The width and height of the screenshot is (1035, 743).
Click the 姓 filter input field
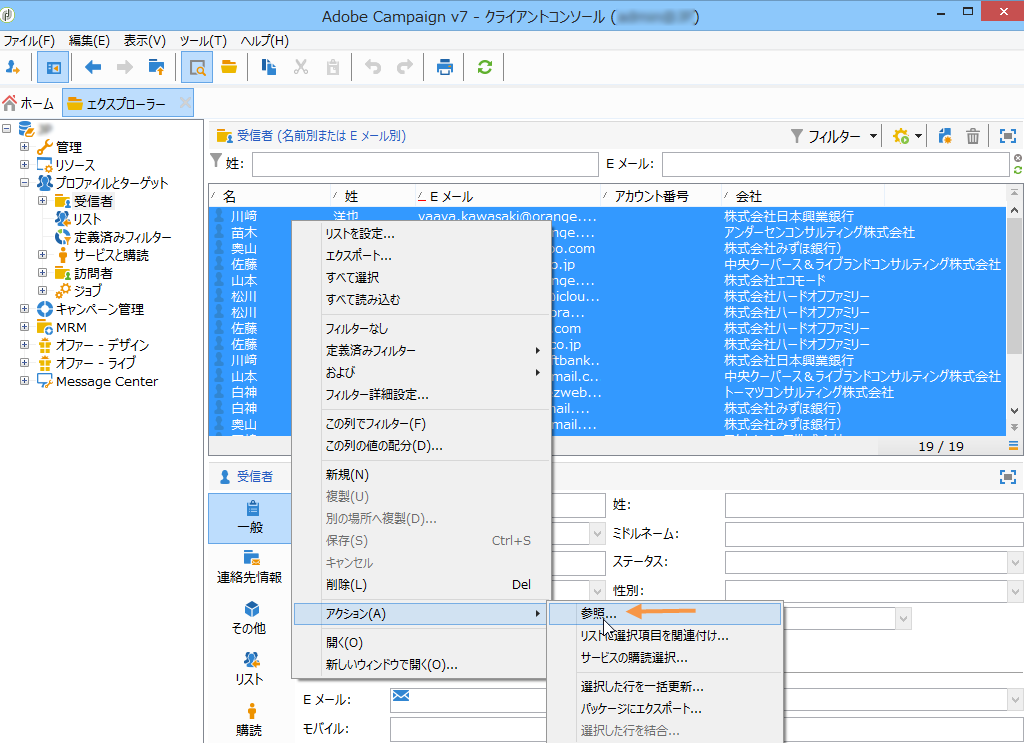pos(425,164)
